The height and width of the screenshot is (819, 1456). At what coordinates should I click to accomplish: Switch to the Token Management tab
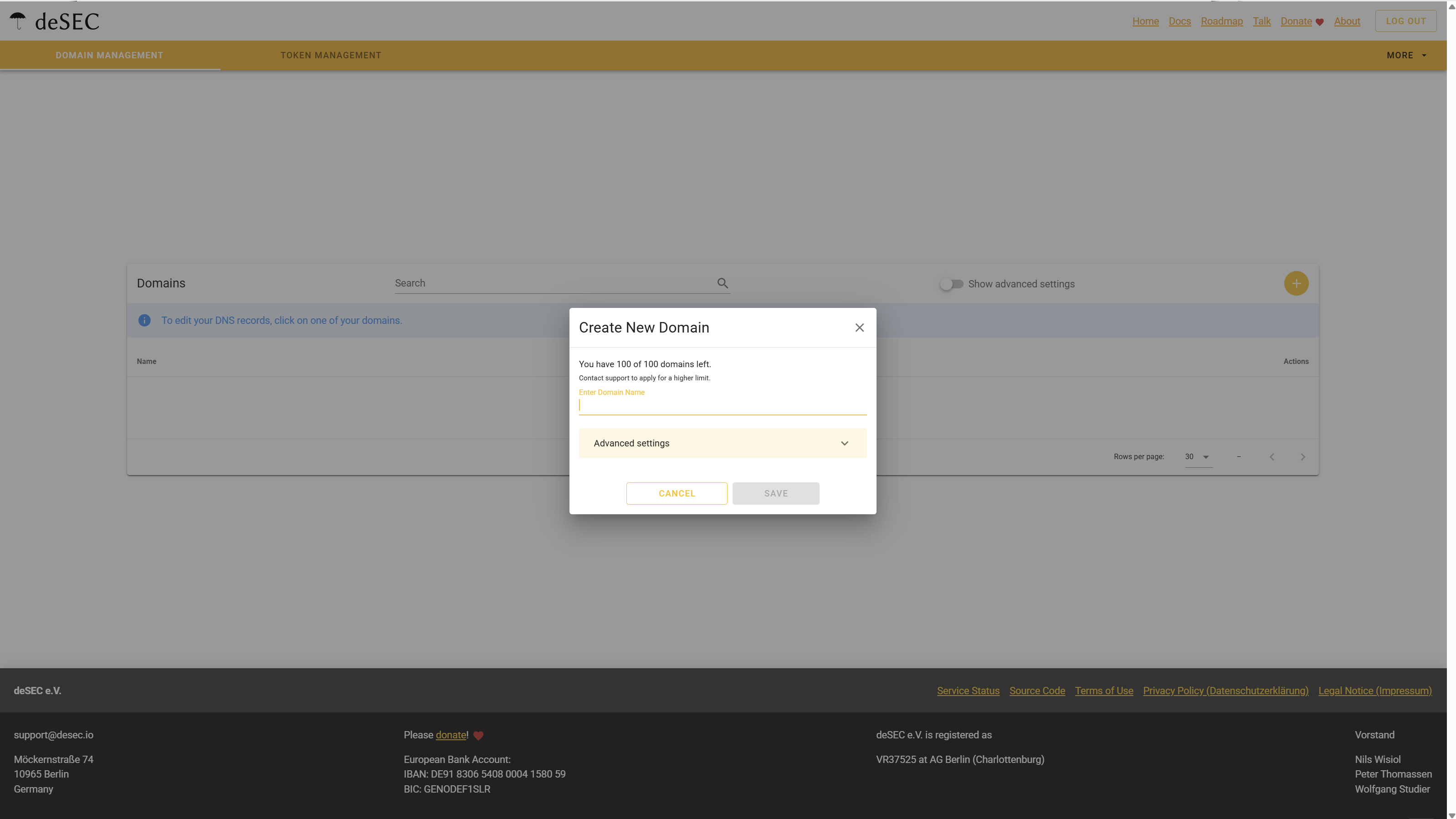(331, 55)
